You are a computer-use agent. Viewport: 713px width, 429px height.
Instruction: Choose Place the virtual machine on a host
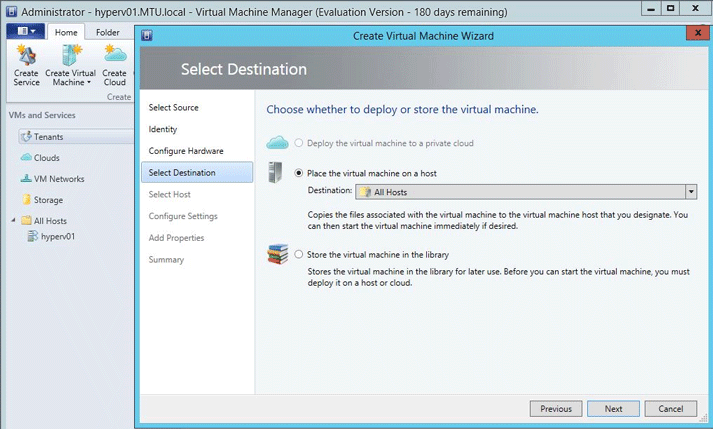pyautogui.click(x=299, y=173)
